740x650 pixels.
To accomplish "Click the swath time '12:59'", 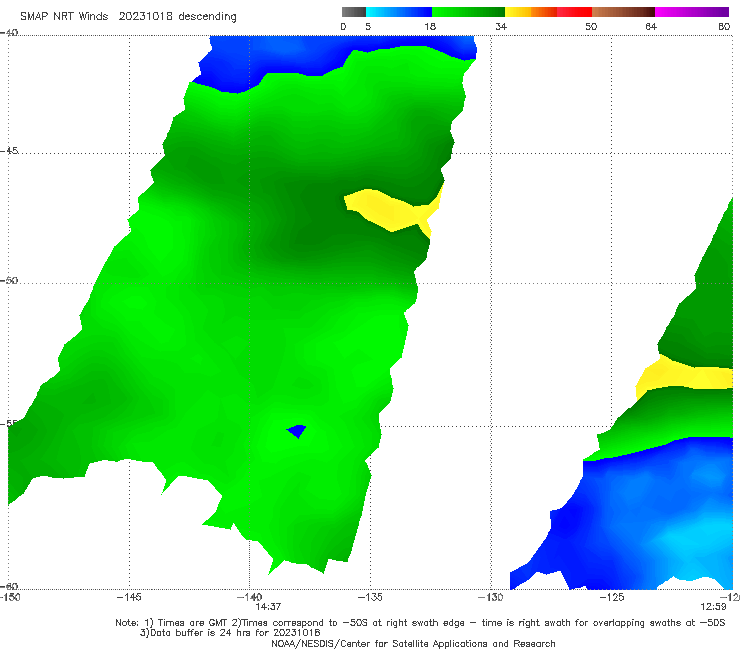I will click(713, 607).
